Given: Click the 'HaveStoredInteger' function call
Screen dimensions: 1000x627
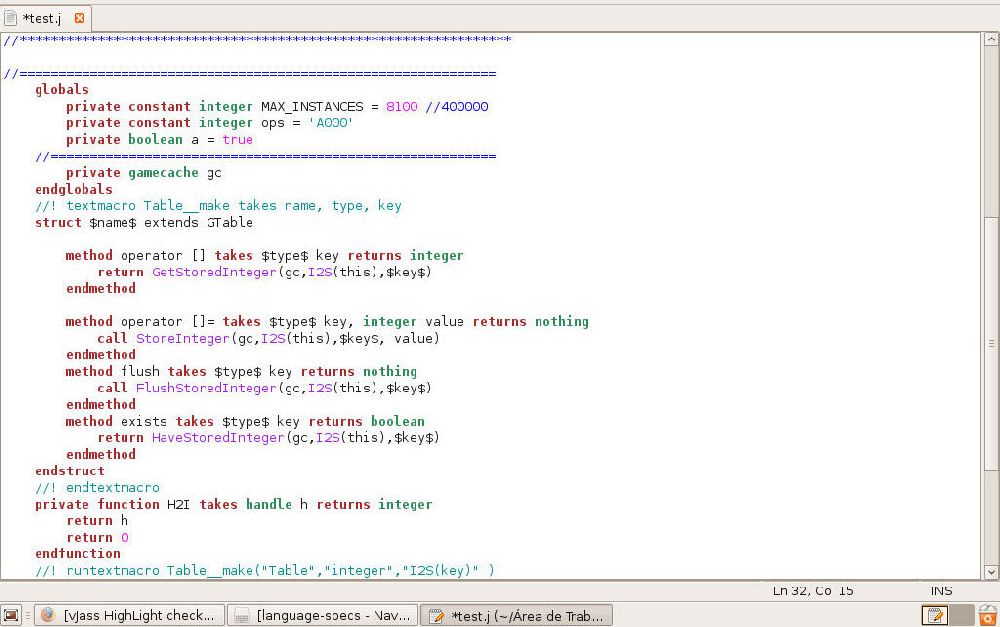Looking at the screenshot, I should click(218, 438).
